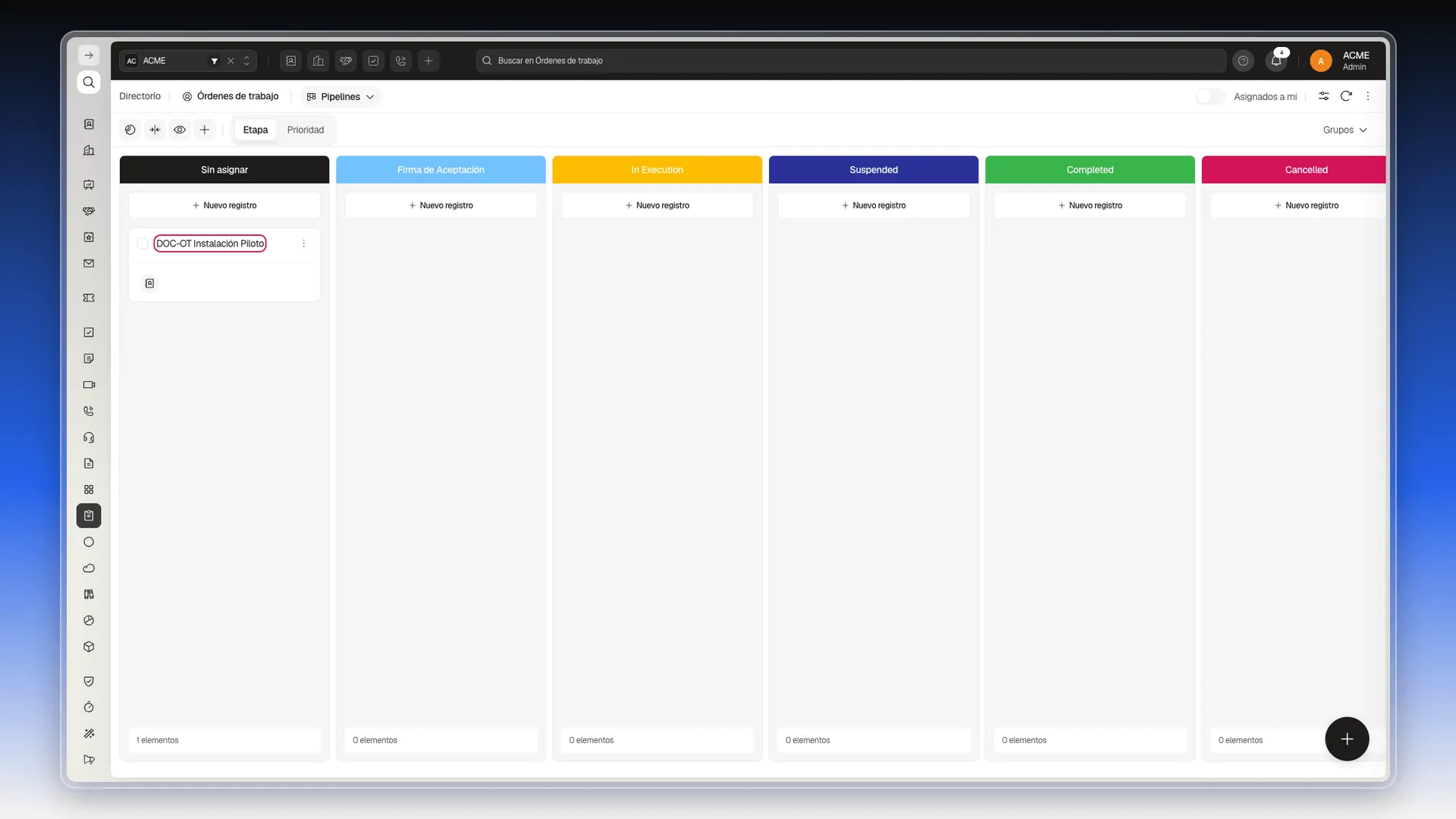Expand the Pipelines view dropdown

click(x=340, y=96)
